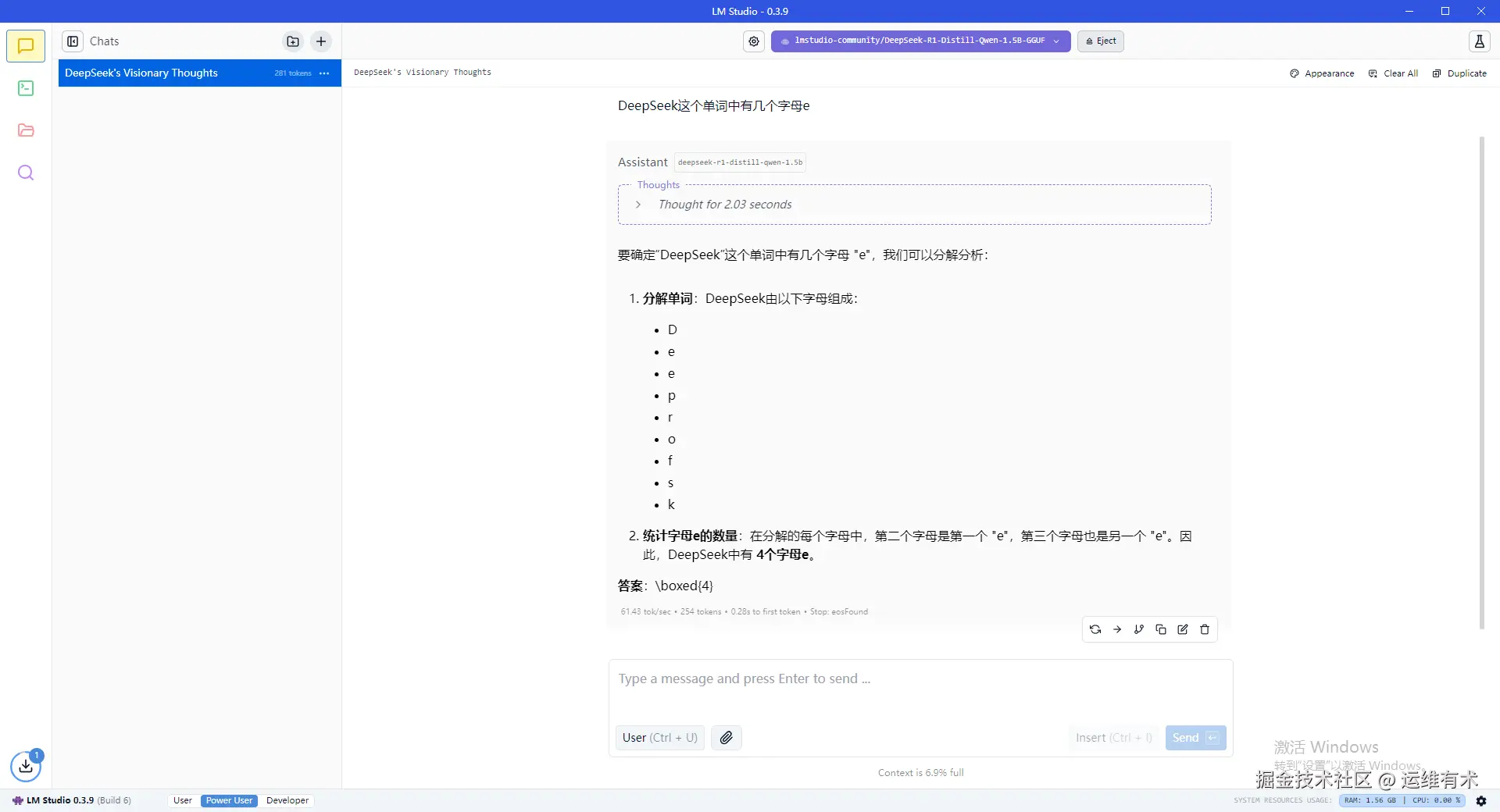The height and width of the screenshot is (812, 1500).
Task: Delete the assistant message
Action: tap(1205, 629)
